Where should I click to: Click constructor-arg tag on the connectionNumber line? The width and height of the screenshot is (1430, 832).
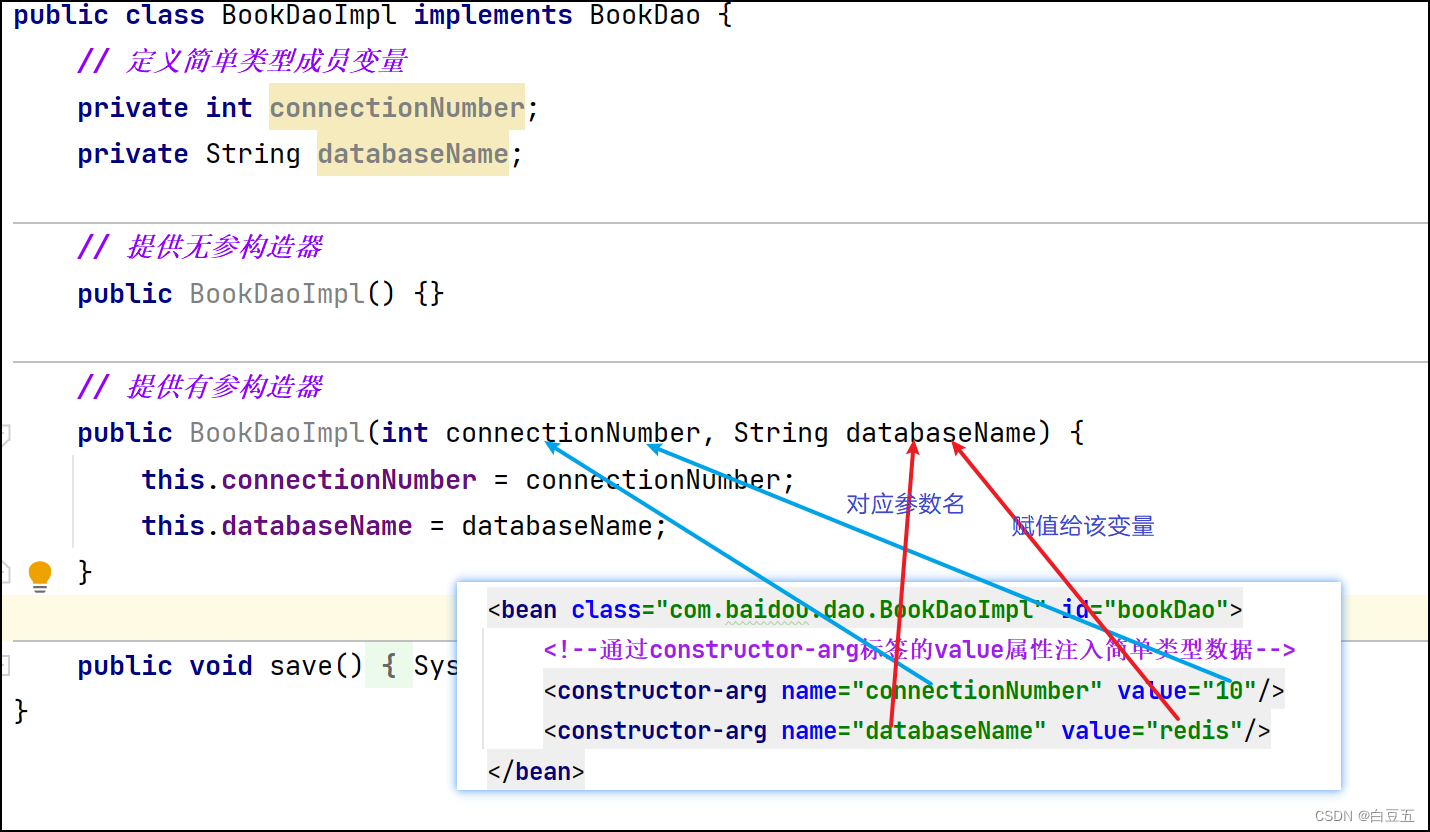[x=662, y=691]
